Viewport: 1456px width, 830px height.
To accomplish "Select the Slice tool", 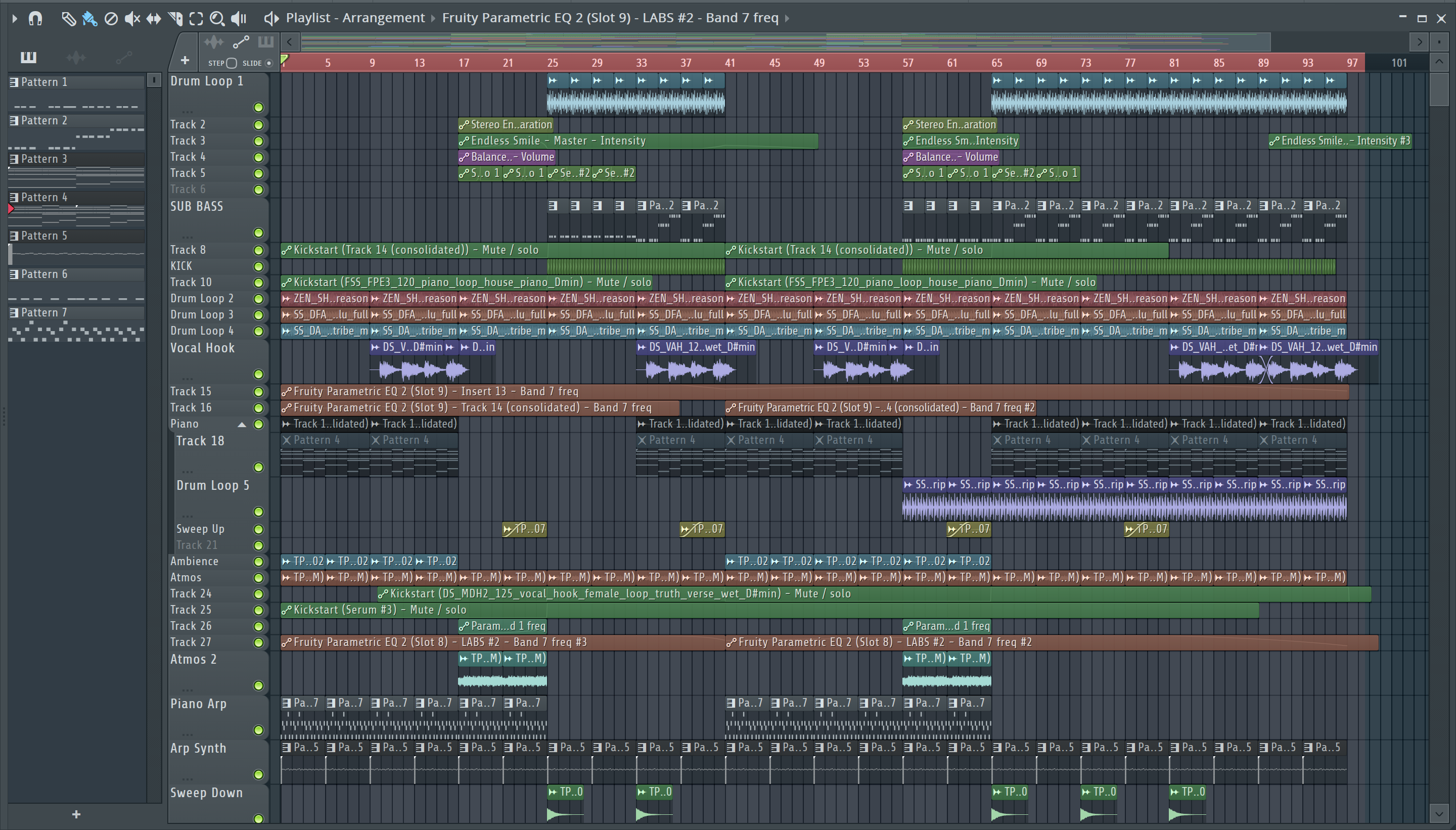I will coord(175,18).
